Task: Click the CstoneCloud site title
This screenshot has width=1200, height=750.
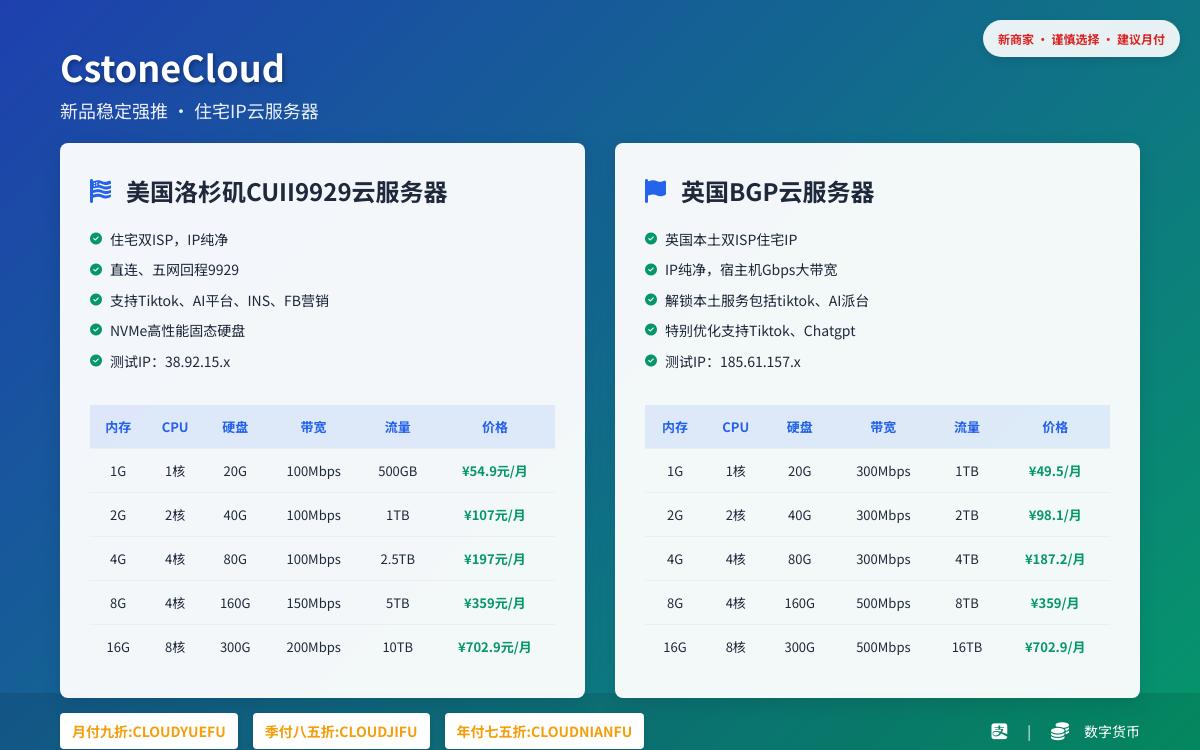Action: (x=172, y=69)
